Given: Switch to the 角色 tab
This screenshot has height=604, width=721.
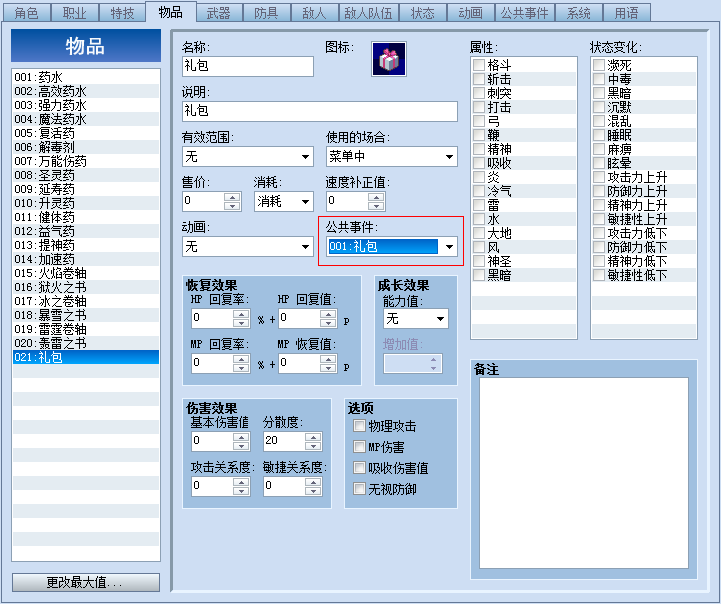Looking at the screenshot, I should tap(27, 13).
